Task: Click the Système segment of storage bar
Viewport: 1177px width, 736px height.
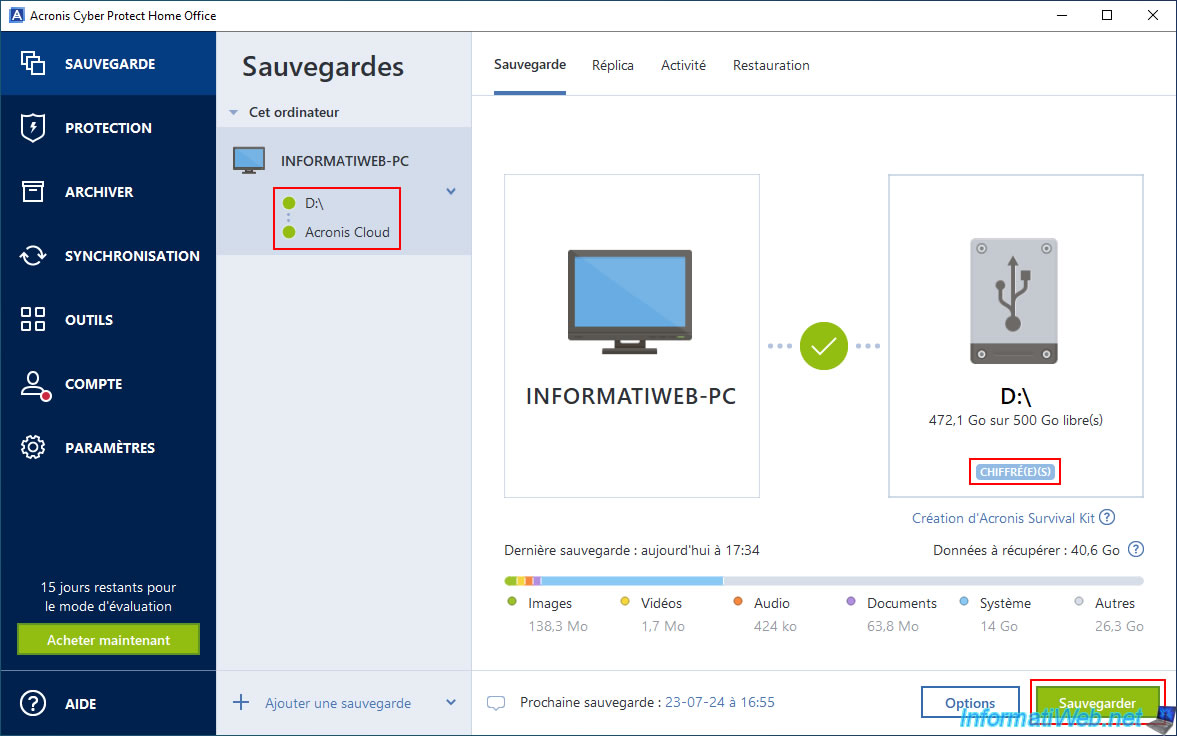Action: tap(631, 581)
